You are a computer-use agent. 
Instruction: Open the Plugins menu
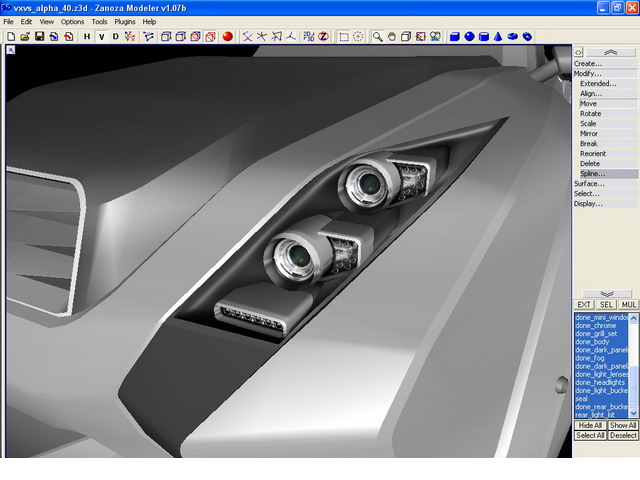pyautogui.click(x=124, y=21)
